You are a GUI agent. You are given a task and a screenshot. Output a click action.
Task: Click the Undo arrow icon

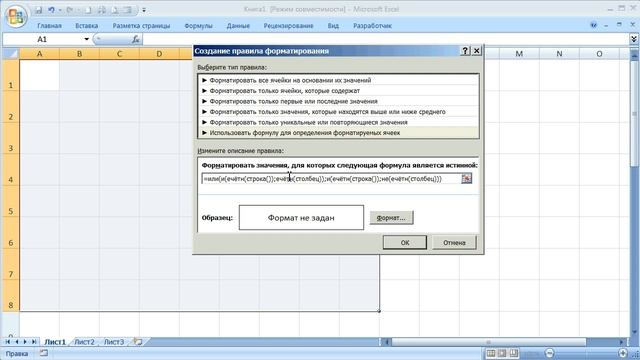[x=51, y=10]
